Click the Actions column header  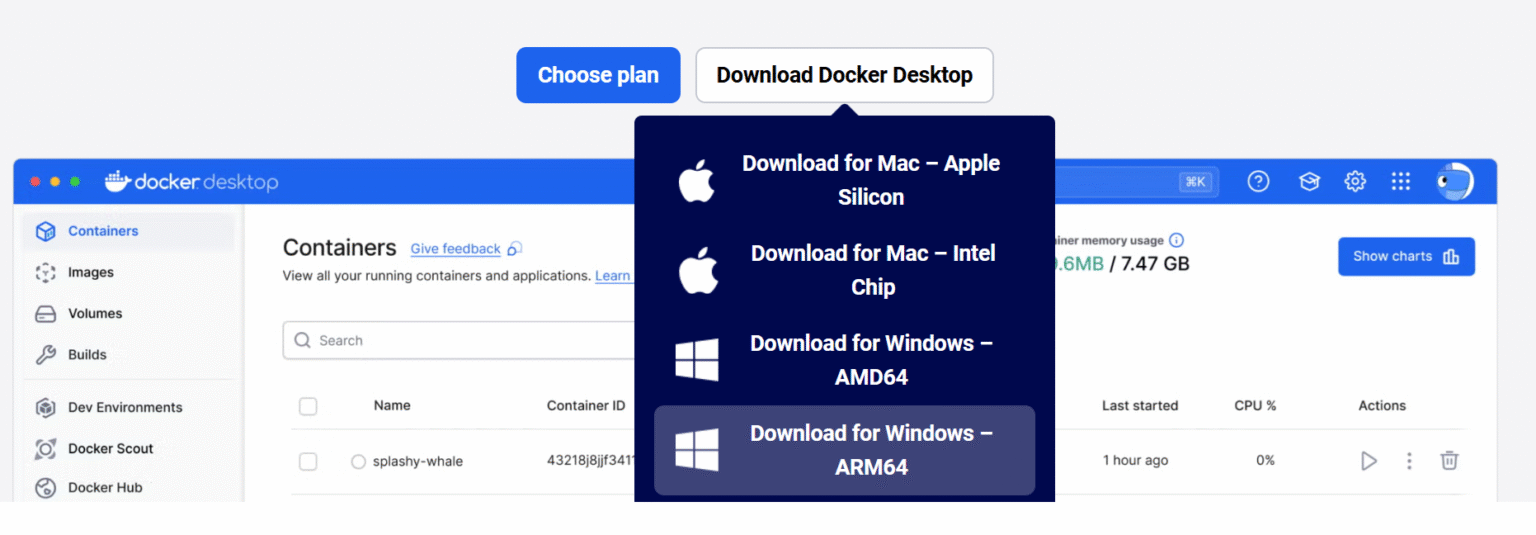click(x=1382, y=405)
